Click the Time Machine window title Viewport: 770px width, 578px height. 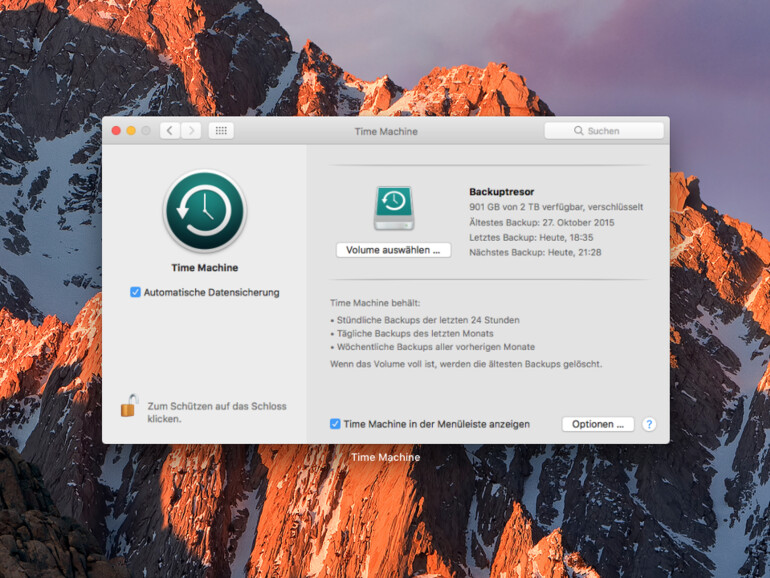pos(386,131)
